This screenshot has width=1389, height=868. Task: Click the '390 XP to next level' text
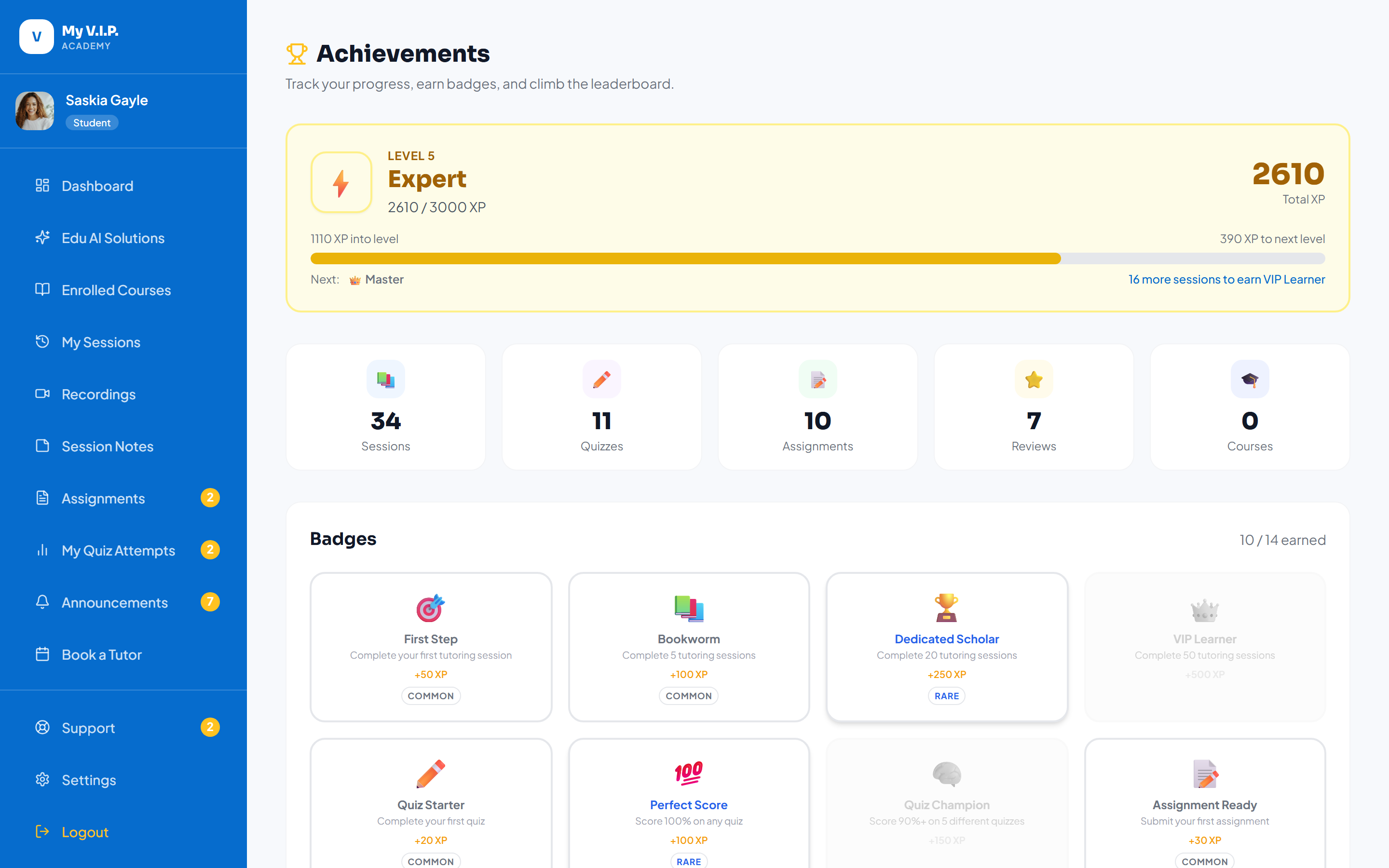(1272, 239)
